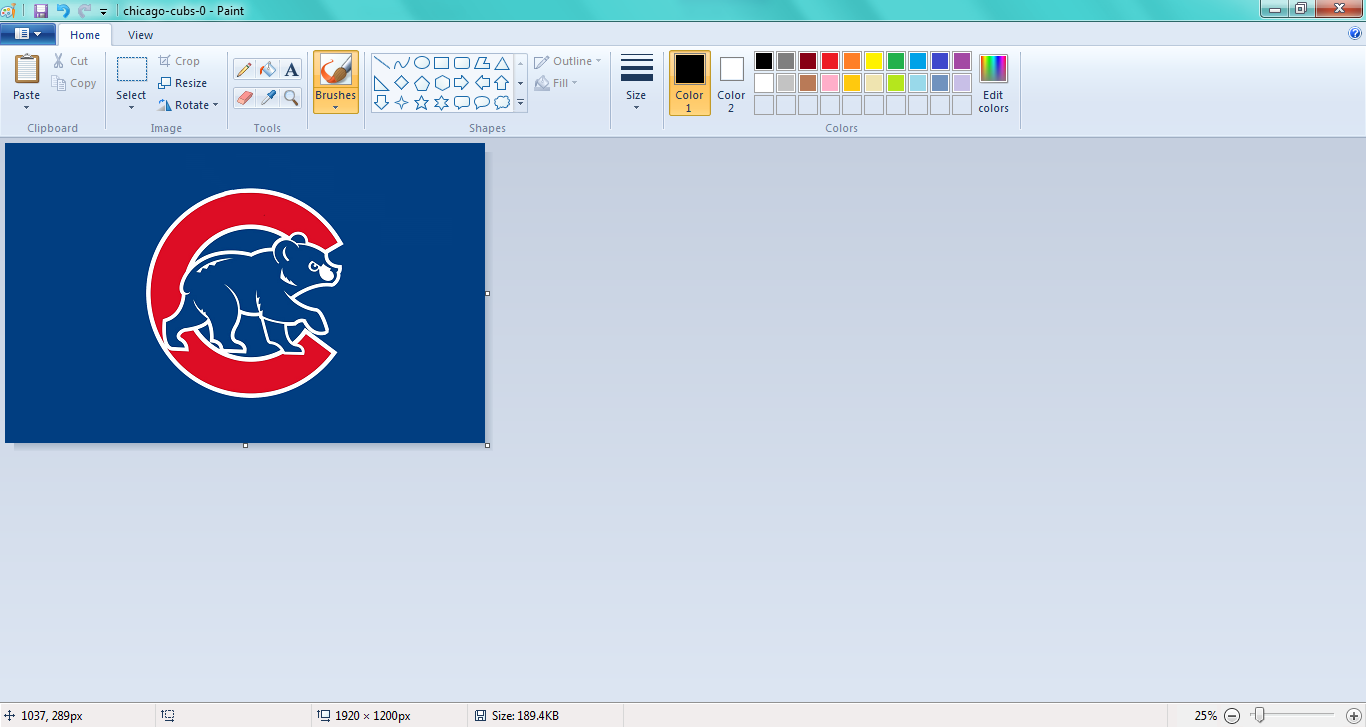Choose the Left arrow shape
This screenshot has width=1366, height=728.
481,83
